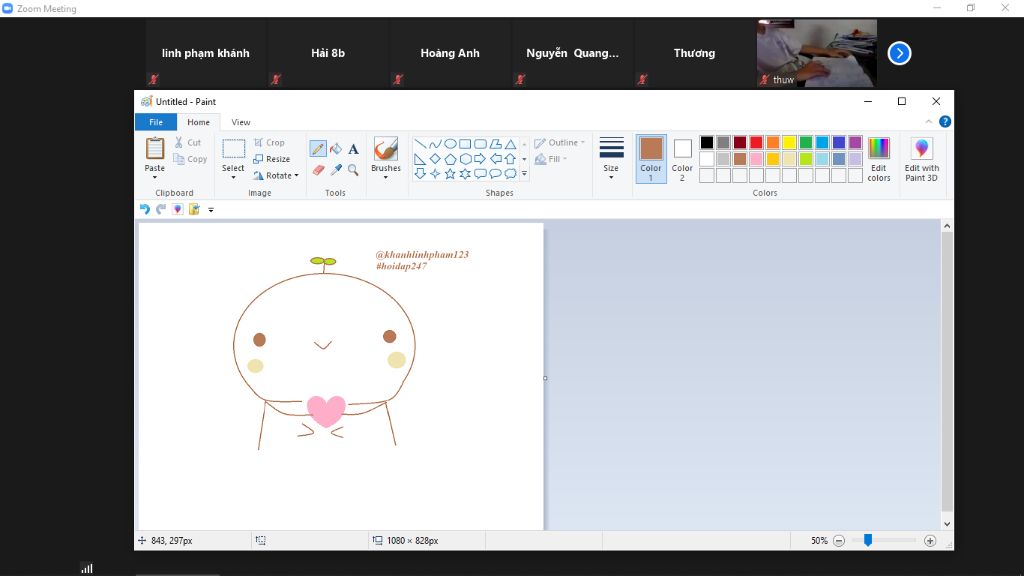Open the Rotate dropdown
Image resolution: width=1024 pixels, height=576 pixels.
(276, 176)
